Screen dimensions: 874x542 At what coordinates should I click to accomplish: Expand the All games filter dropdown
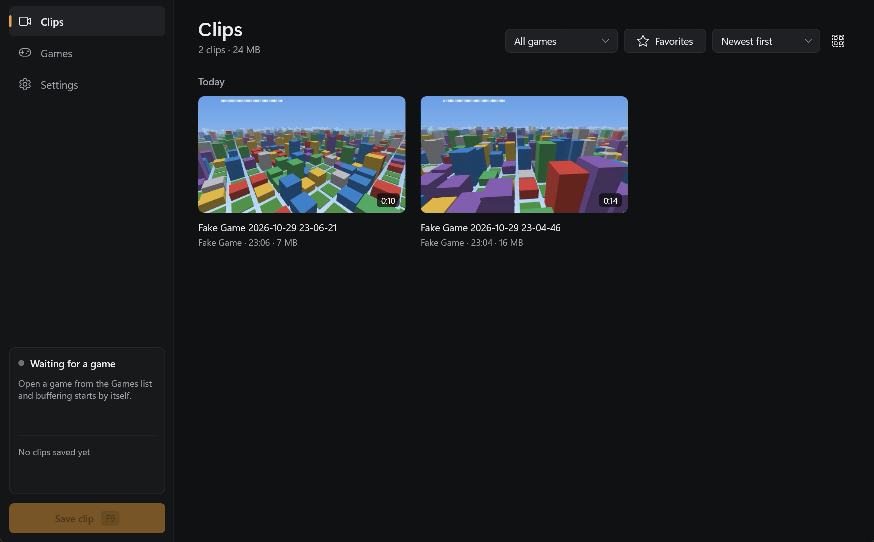point(561,41)
